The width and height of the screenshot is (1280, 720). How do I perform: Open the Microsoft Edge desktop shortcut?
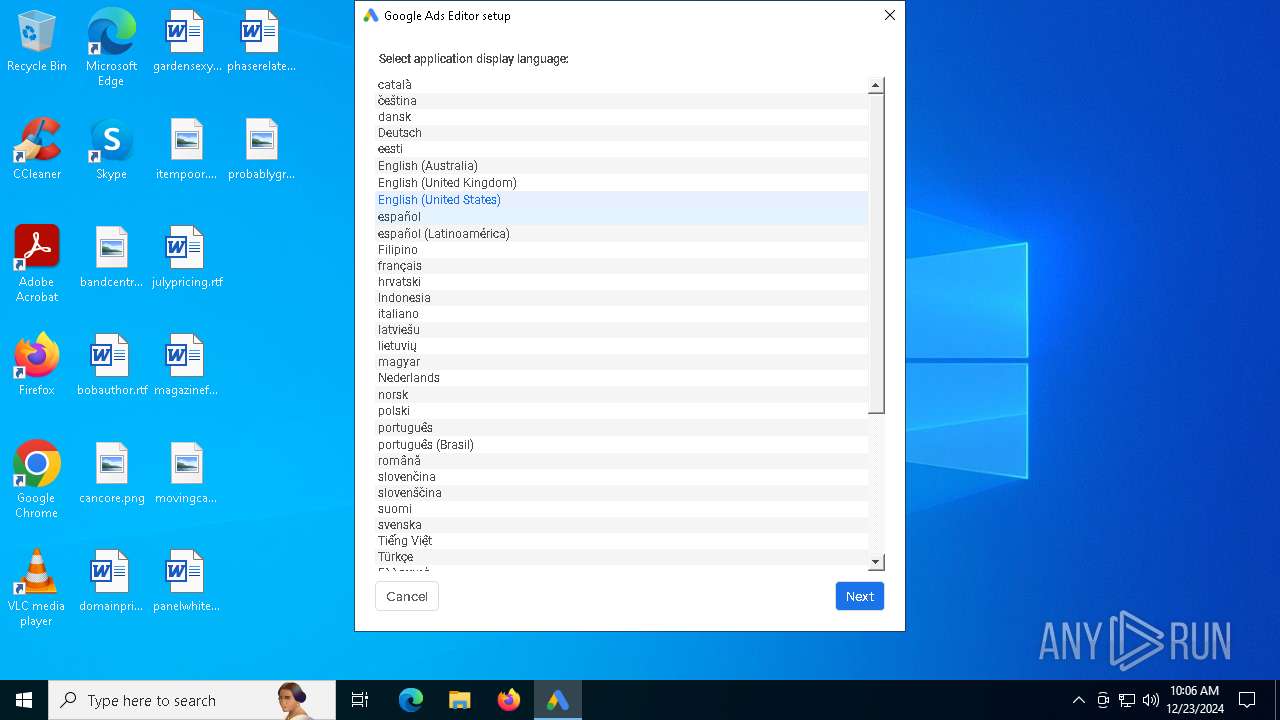(x=111, y=48)
